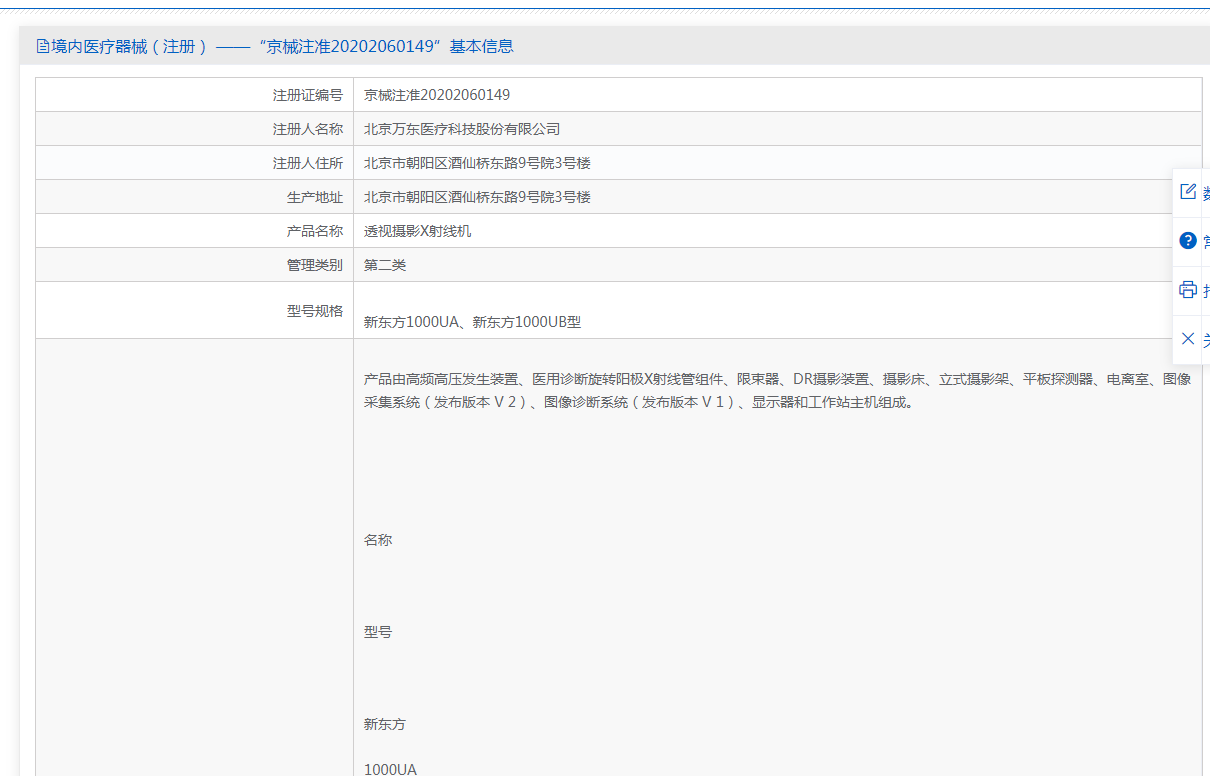Screen dimensions: 1210x776
Task: Click the document icon before 境内医疗器械 title
Action: 43,46
